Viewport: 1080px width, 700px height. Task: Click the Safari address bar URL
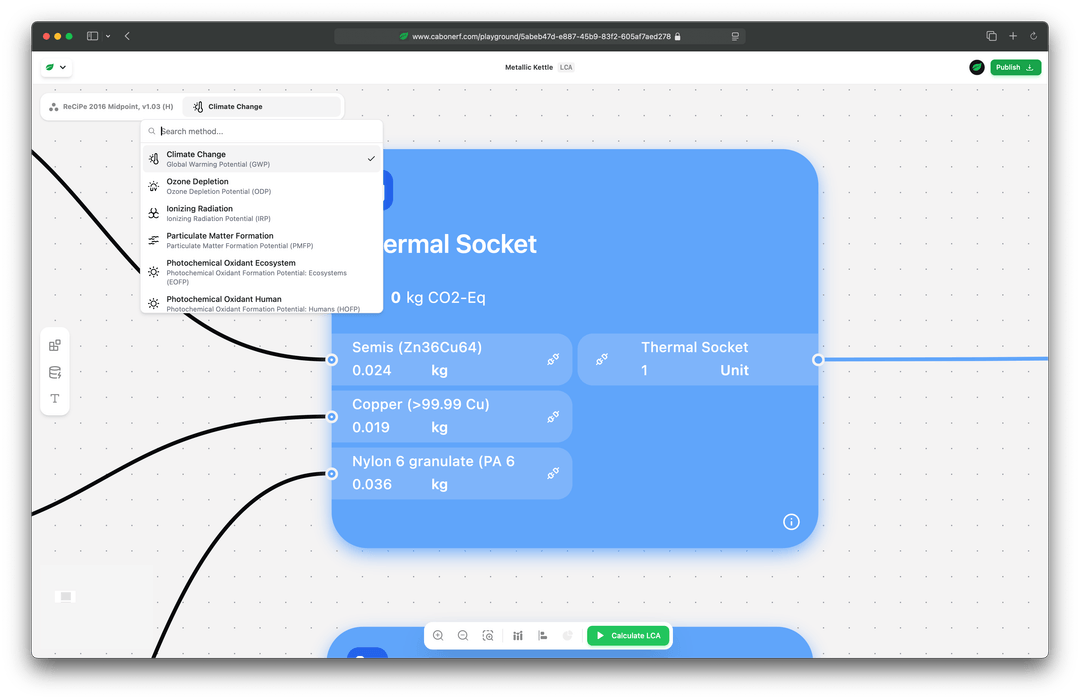tap(540, 37)
